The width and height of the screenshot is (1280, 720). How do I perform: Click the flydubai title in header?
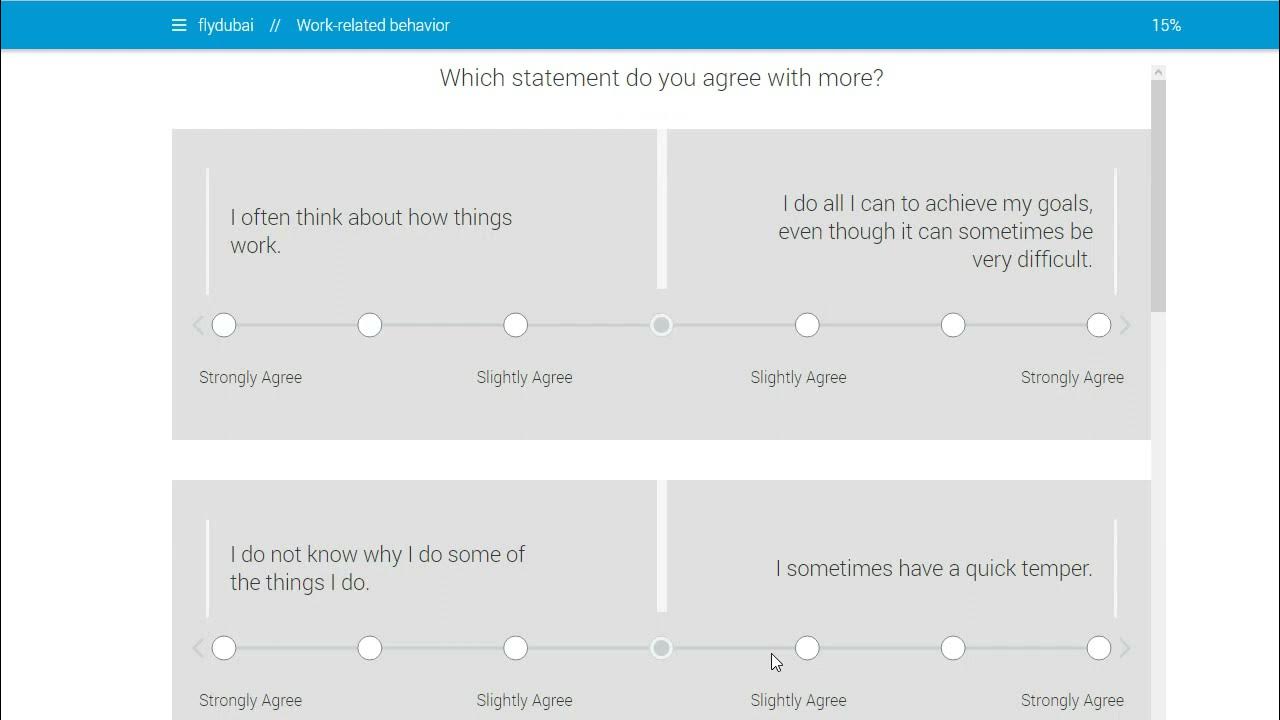click(x=226, y=25)
